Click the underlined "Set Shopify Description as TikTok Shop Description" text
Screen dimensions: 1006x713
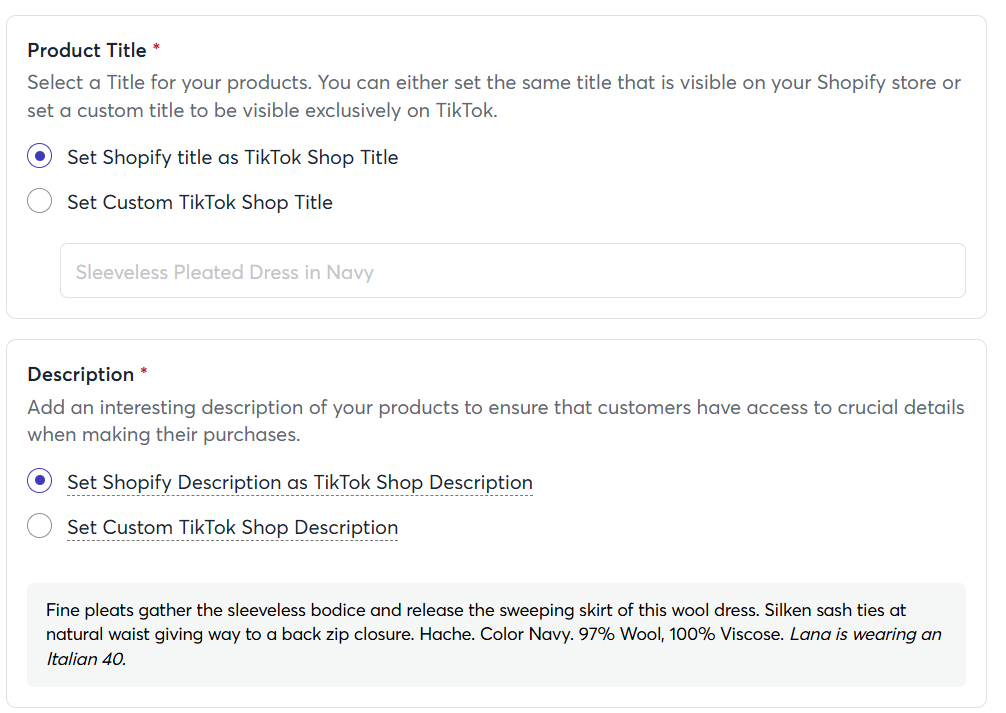(x=300, y=482)
